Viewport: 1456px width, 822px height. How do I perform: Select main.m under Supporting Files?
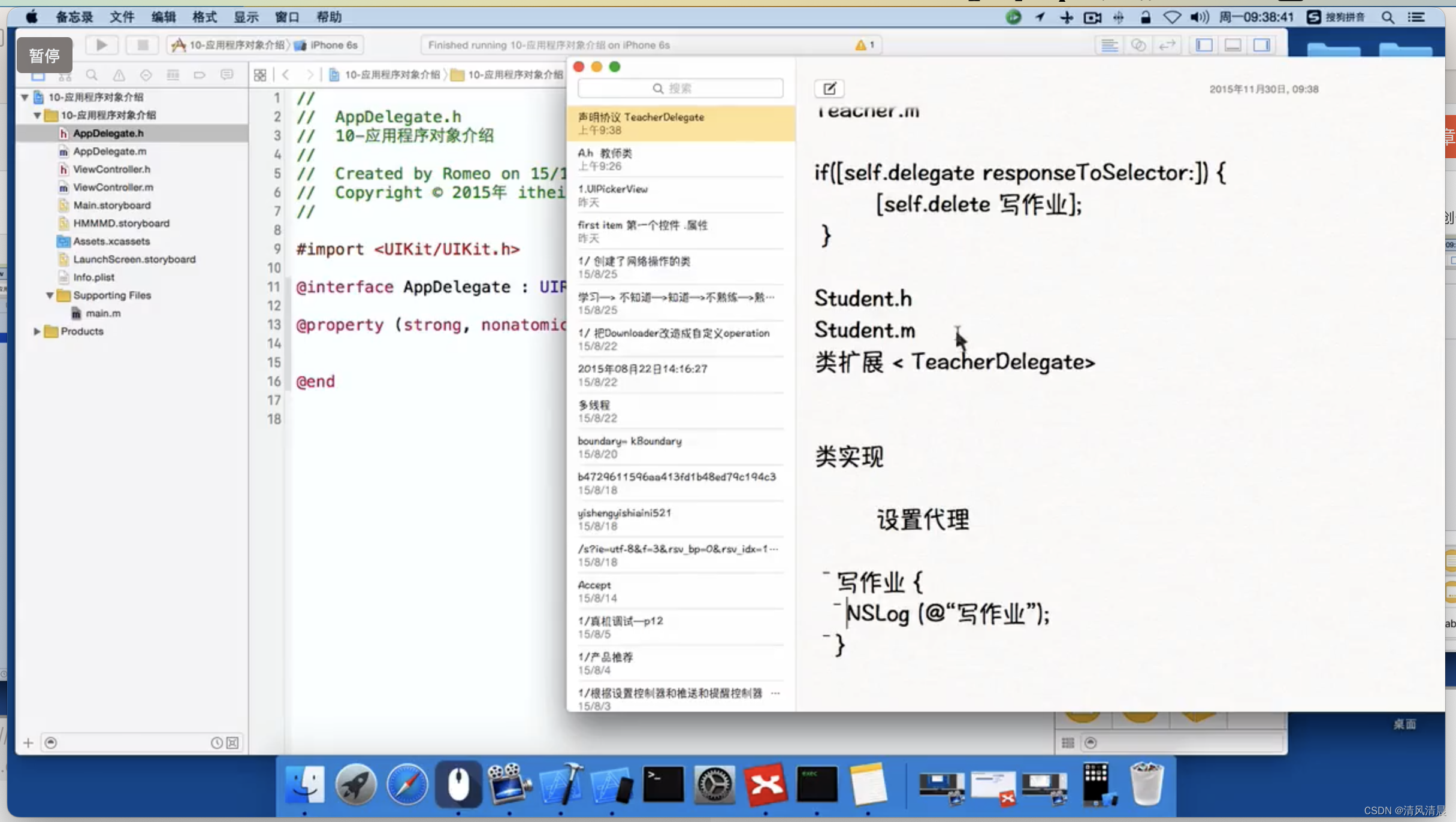(x=103, y=313)
